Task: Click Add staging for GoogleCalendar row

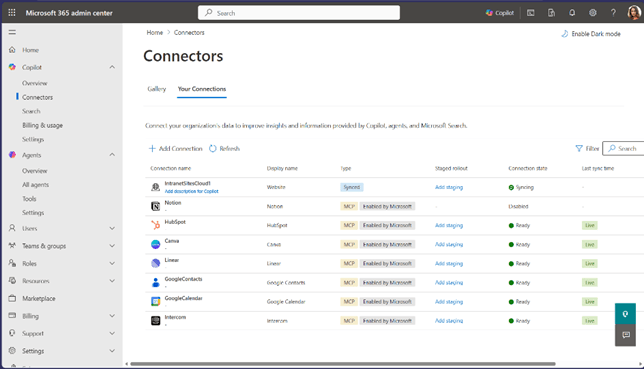Action: [449, 302]
